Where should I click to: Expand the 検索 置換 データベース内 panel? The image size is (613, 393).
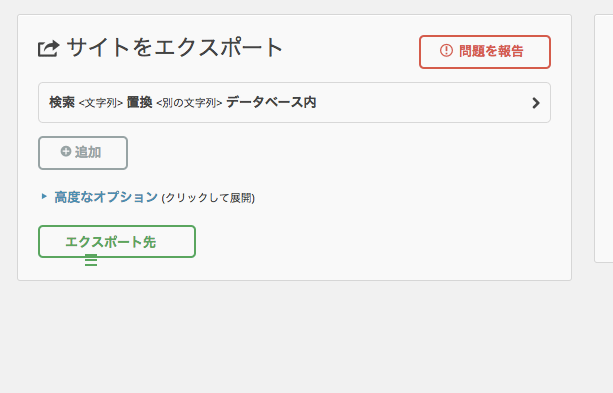point(294,102)
